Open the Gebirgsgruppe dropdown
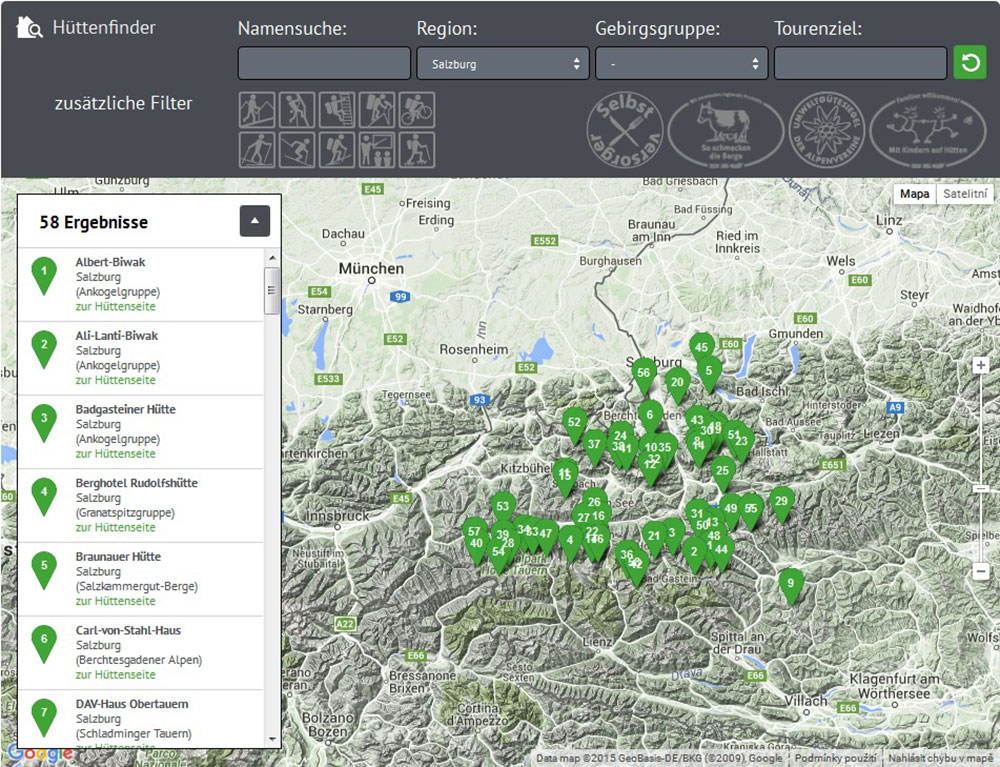Image resolution: width=1000 pixels, height=767 pixels. [681, 63]
